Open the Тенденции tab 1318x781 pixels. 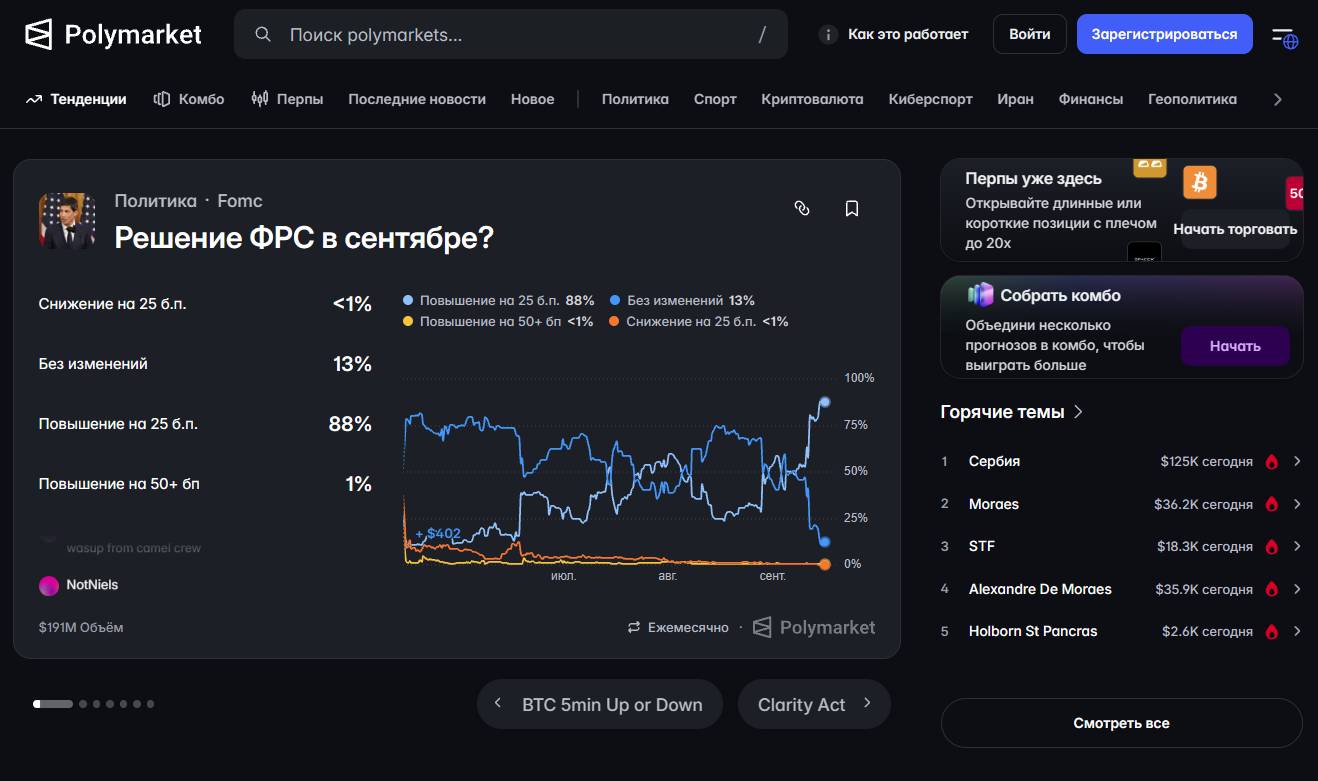tap(77, 99)
